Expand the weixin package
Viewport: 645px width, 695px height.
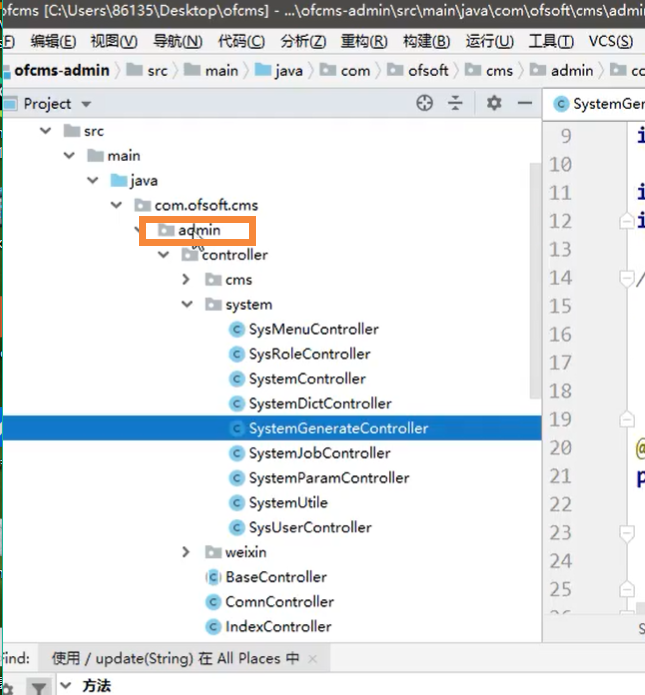click(x=186, y=552)
